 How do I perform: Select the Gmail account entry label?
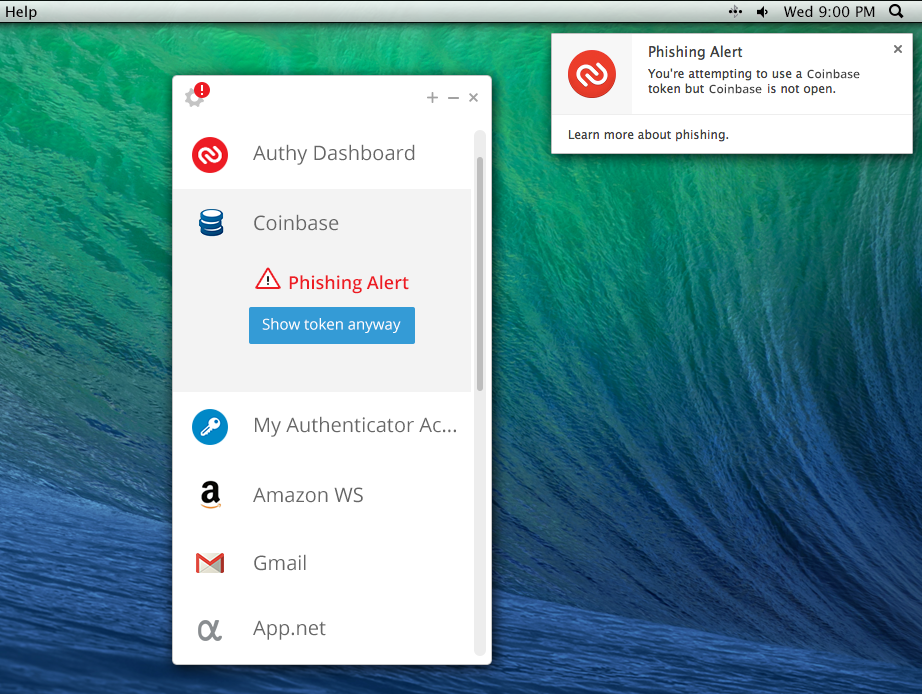(280, 563)
